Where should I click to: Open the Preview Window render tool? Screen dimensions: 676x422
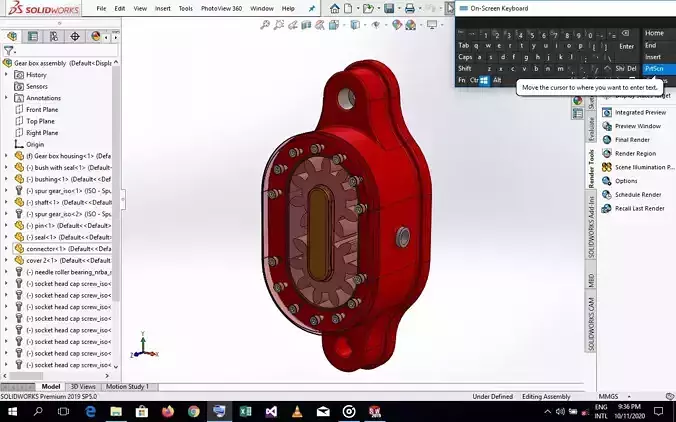pos(632,126)
